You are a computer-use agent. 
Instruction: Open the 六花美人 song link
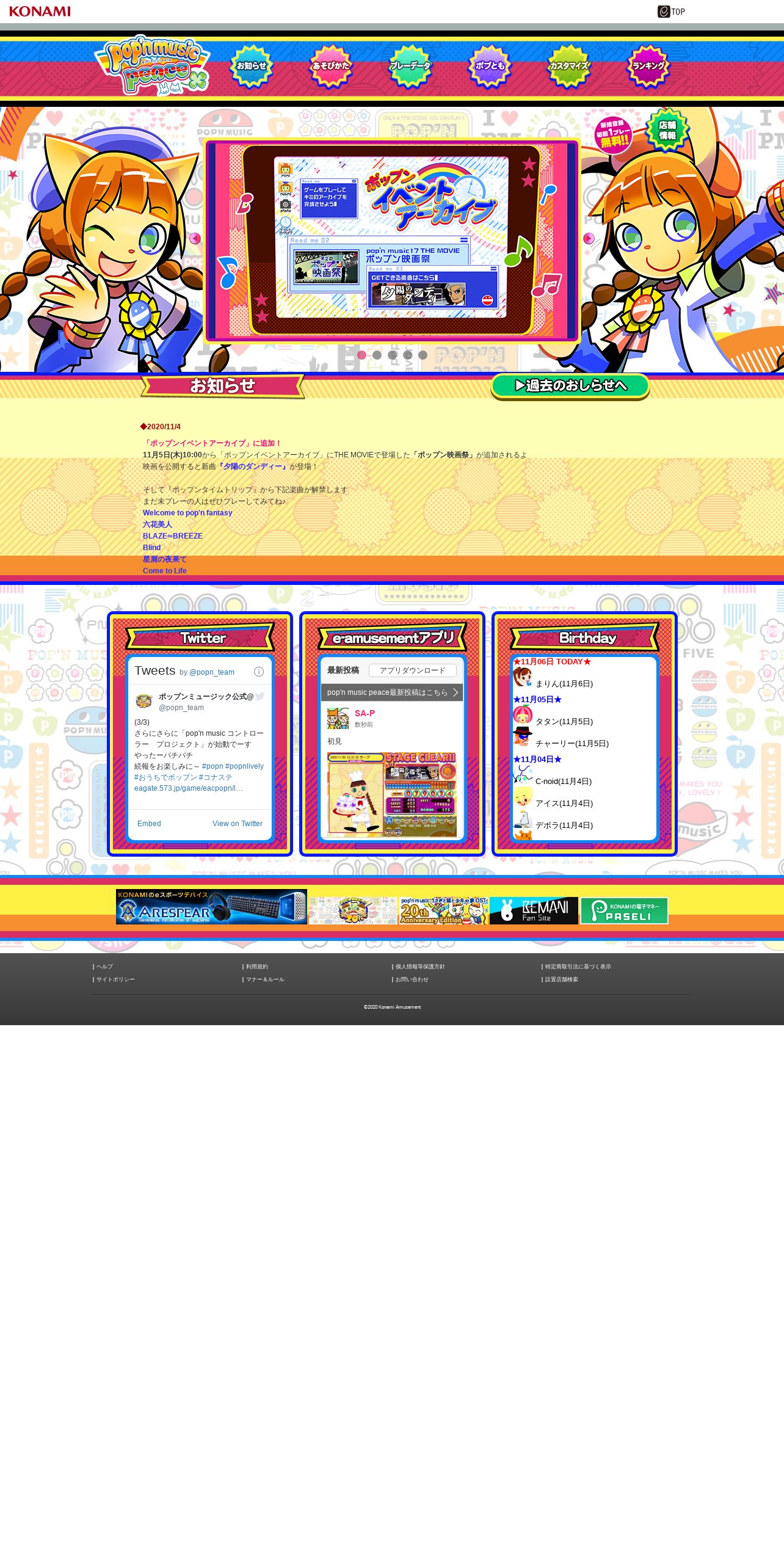(x=158, y=524)
